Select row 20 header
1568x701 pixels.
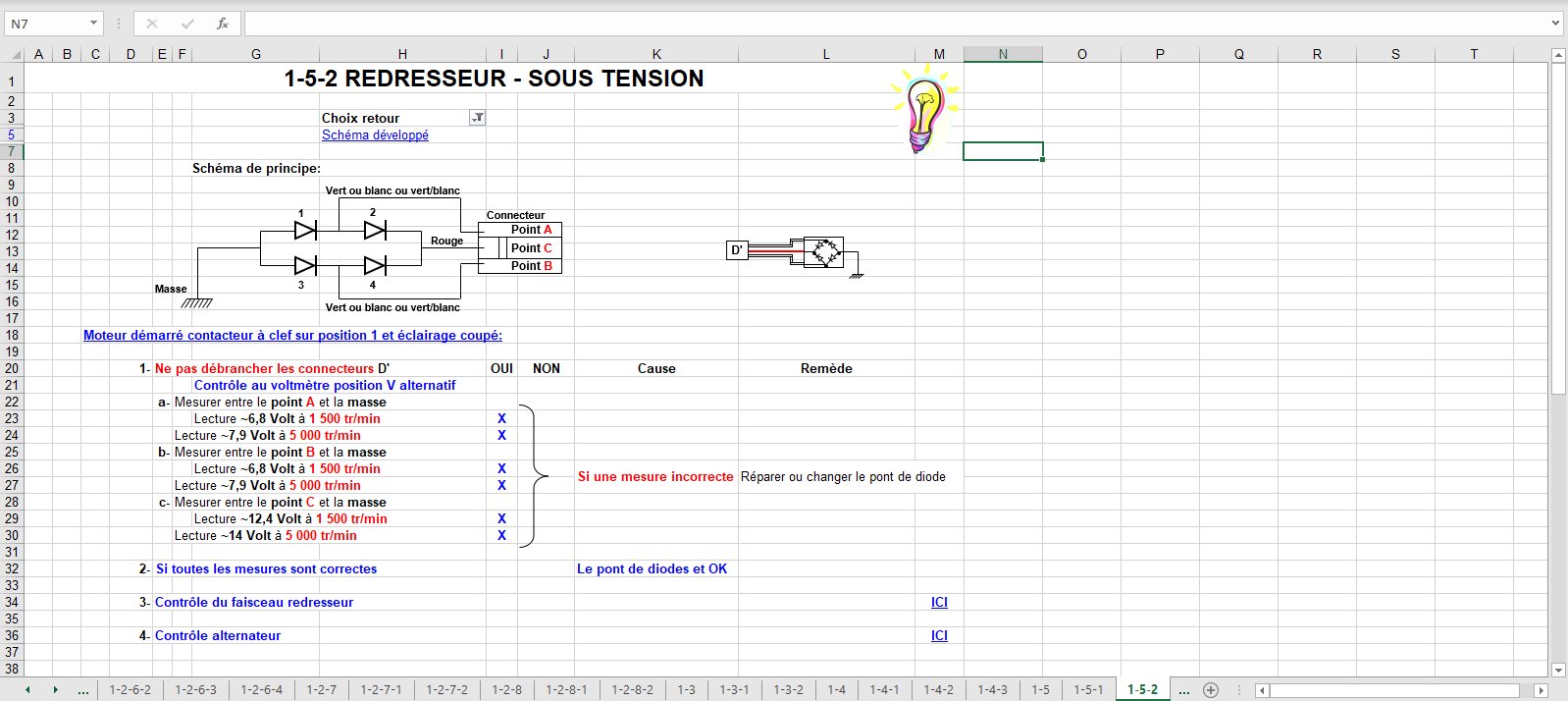pyautogui.click(x=12, y=368)
